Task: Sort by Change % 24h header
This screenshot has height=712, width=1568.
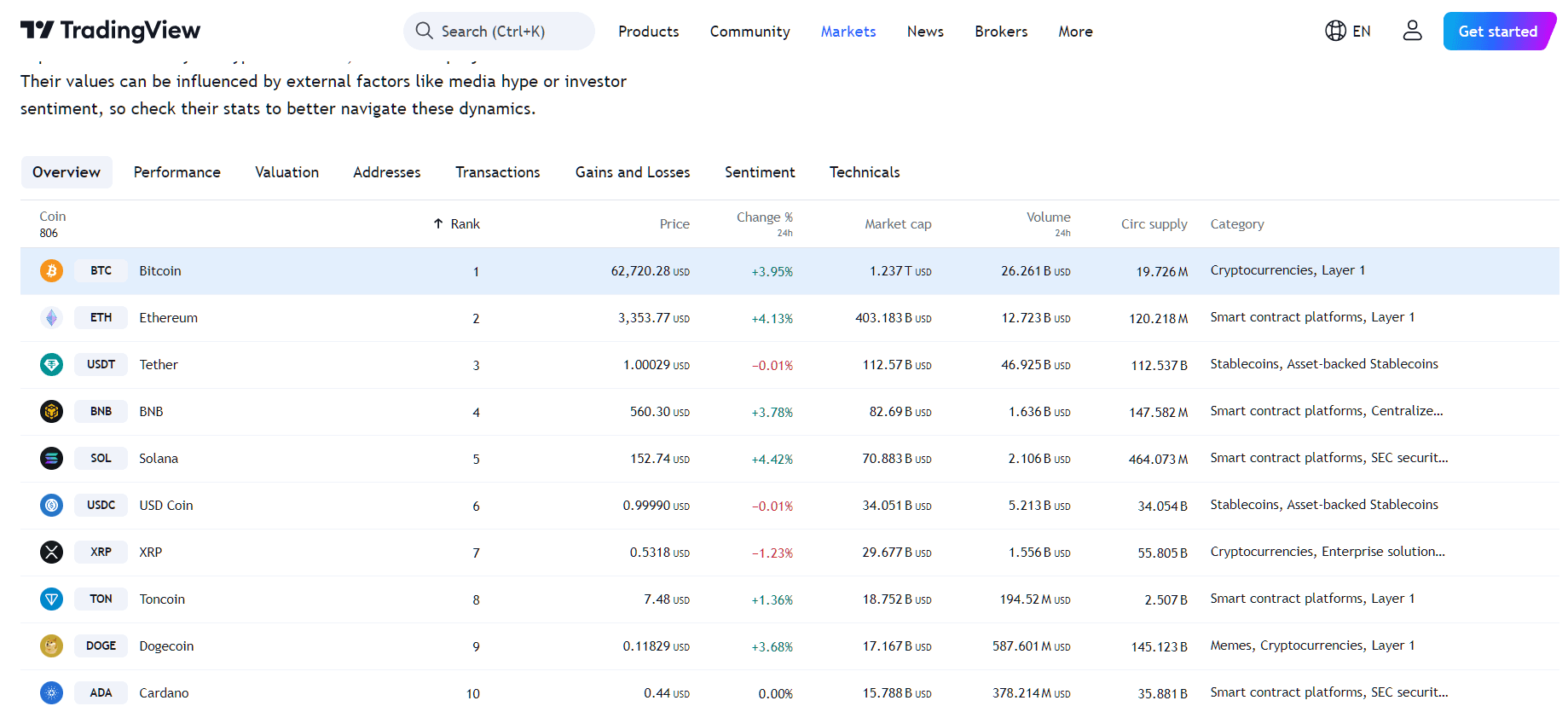Action: (x=765, y=223)
